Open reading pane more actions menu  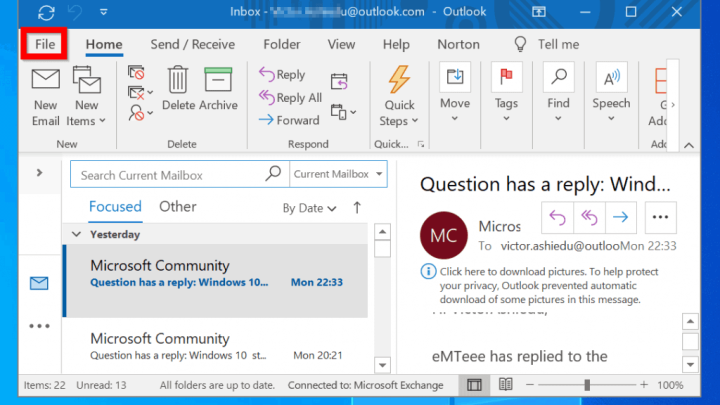tap(660, 217)
